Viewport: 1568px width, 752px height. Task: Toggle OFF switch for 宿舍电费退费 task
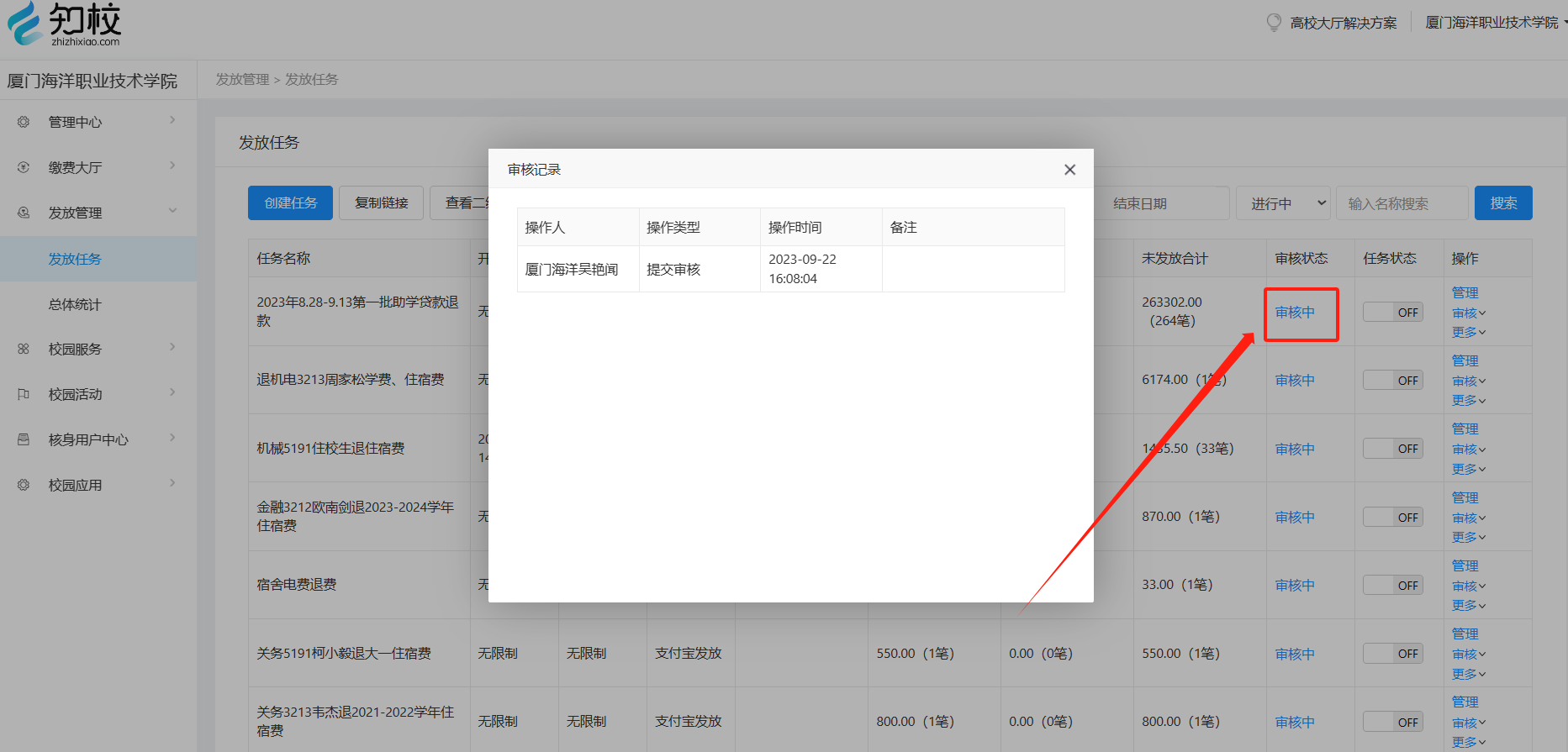pyautogui.click(x=1392, y=585)
